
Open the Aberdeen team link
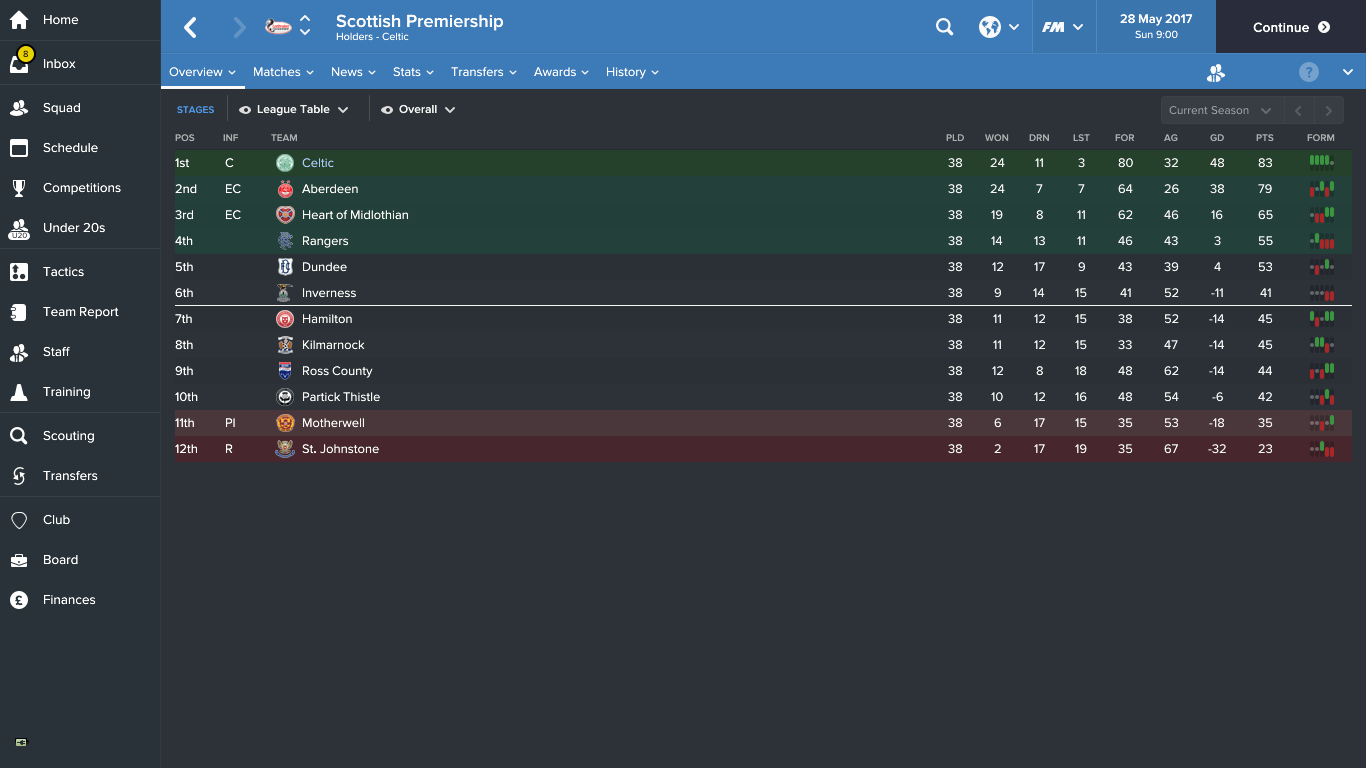330,189
